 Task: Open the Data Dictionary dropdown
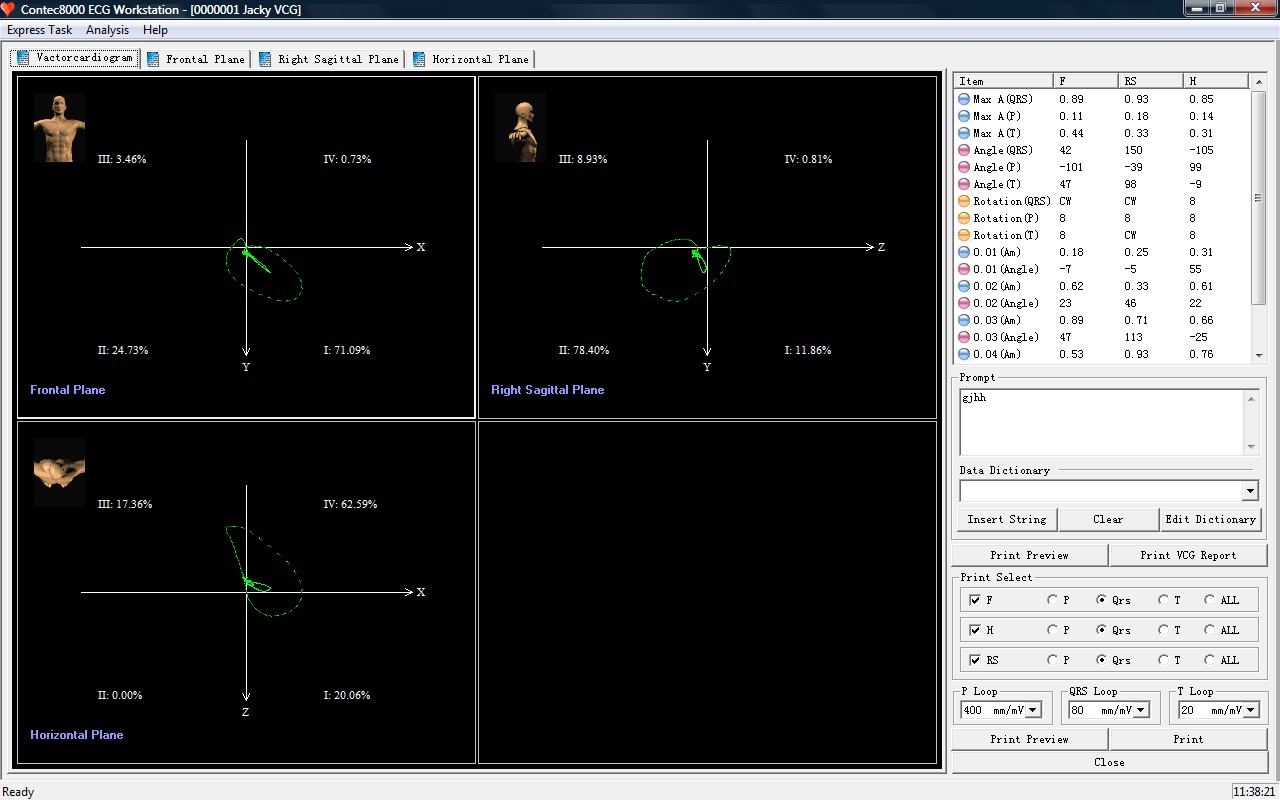coord(1249,491)
